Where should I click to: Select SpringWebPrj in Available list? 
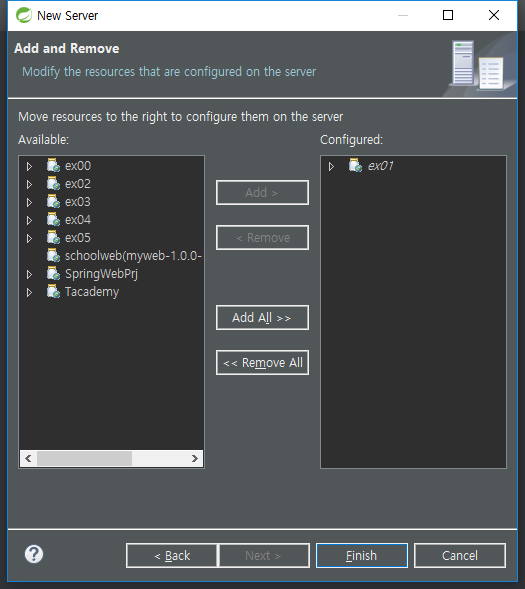pos(101,274)
